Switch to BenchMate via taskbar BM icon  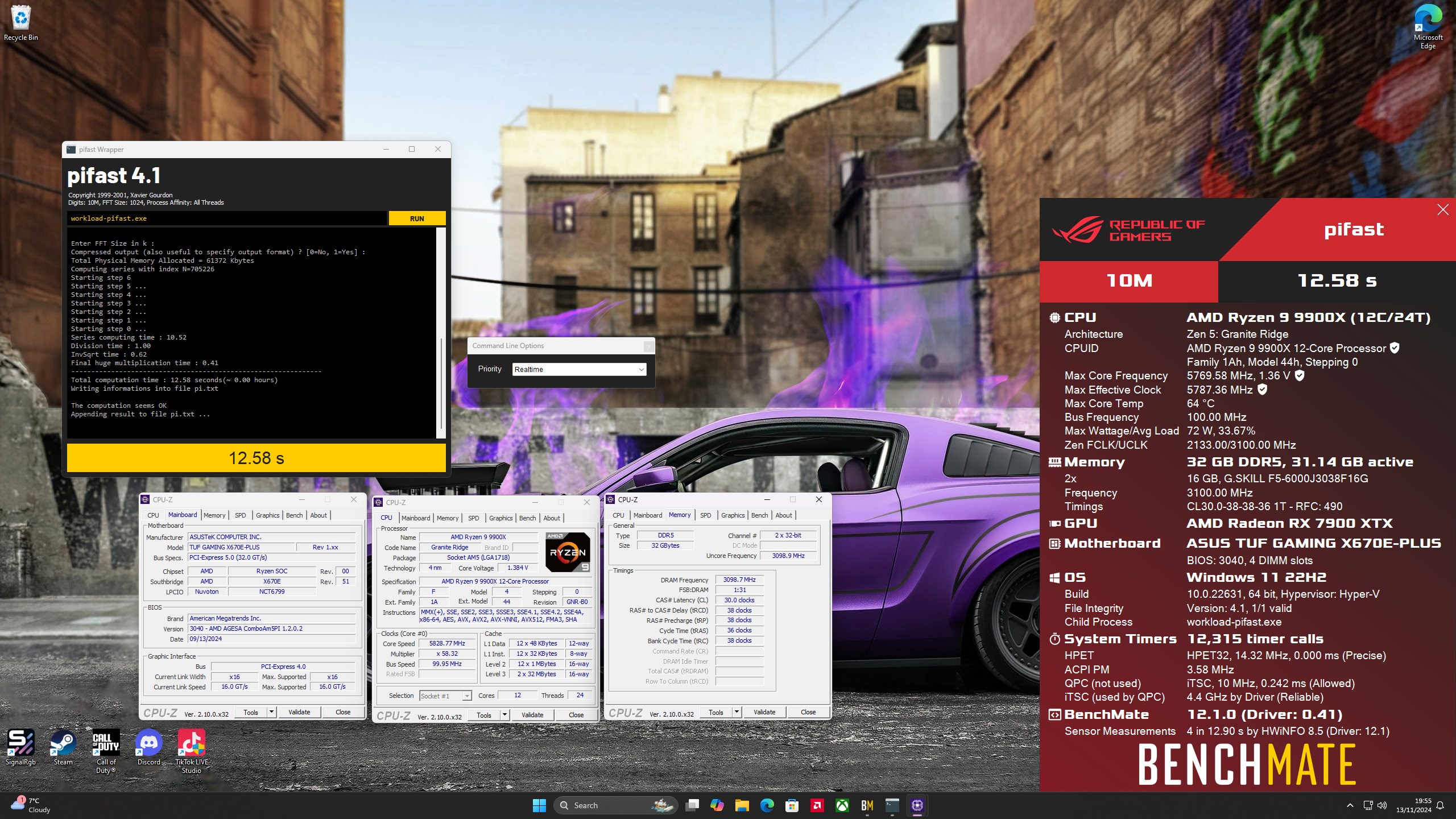[867, 805]
